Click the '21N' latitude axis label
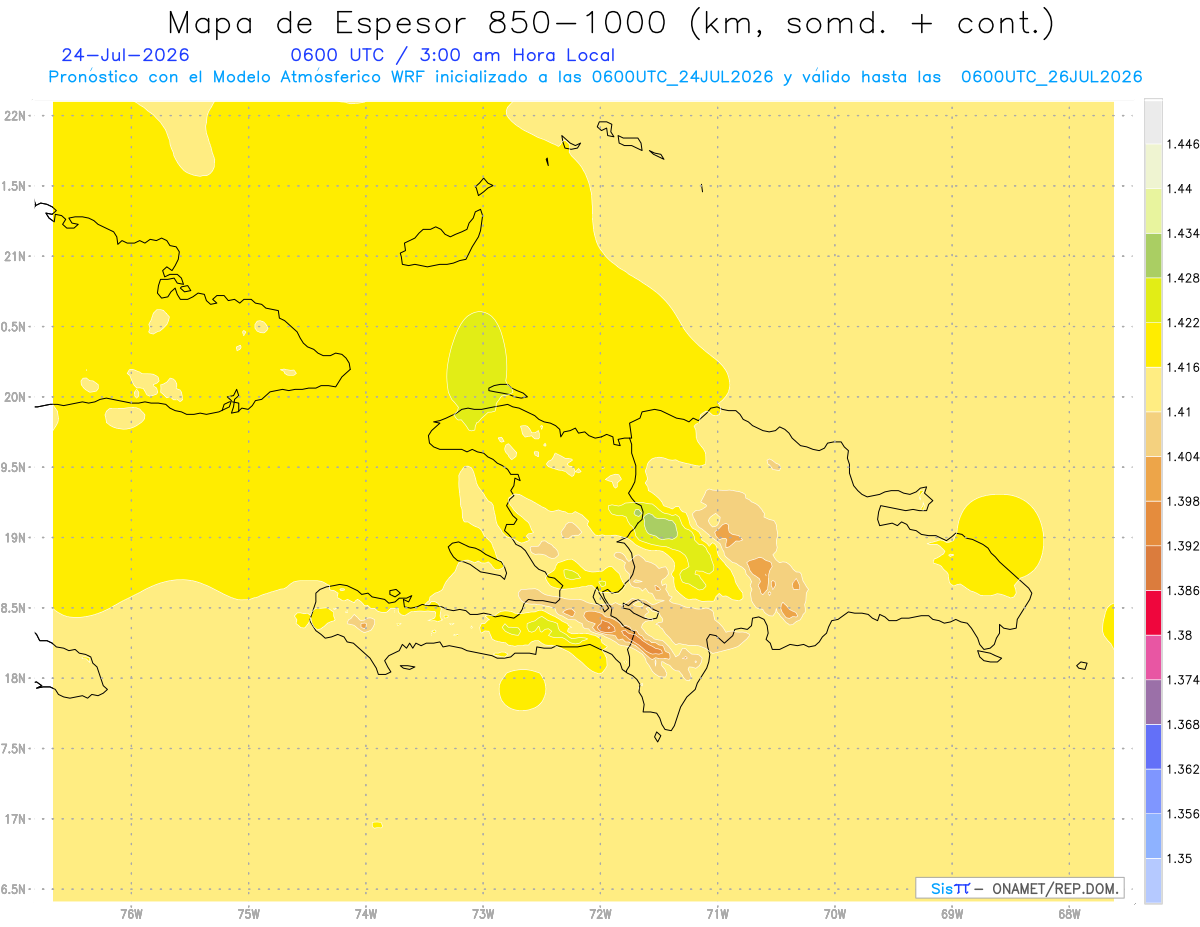The width and height of the screenshot is (1200, 927). click(16, 257)
